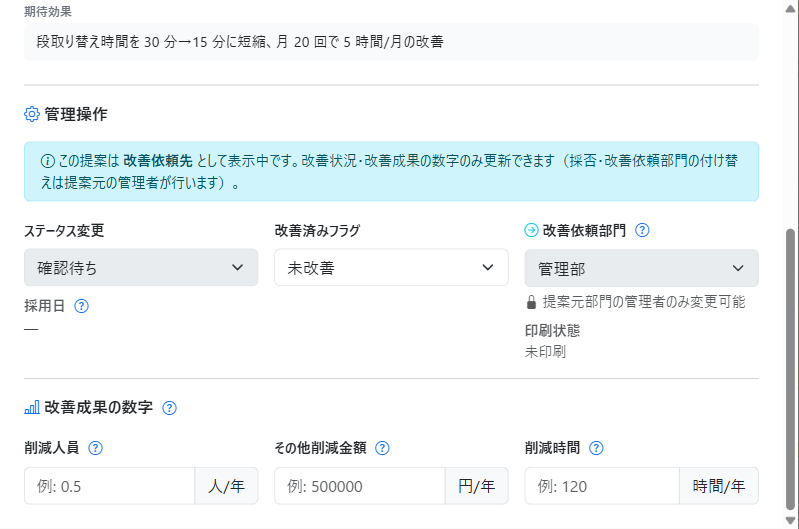Click the 期待効果 label
This screenshot has height=529, width=799.
48,11
